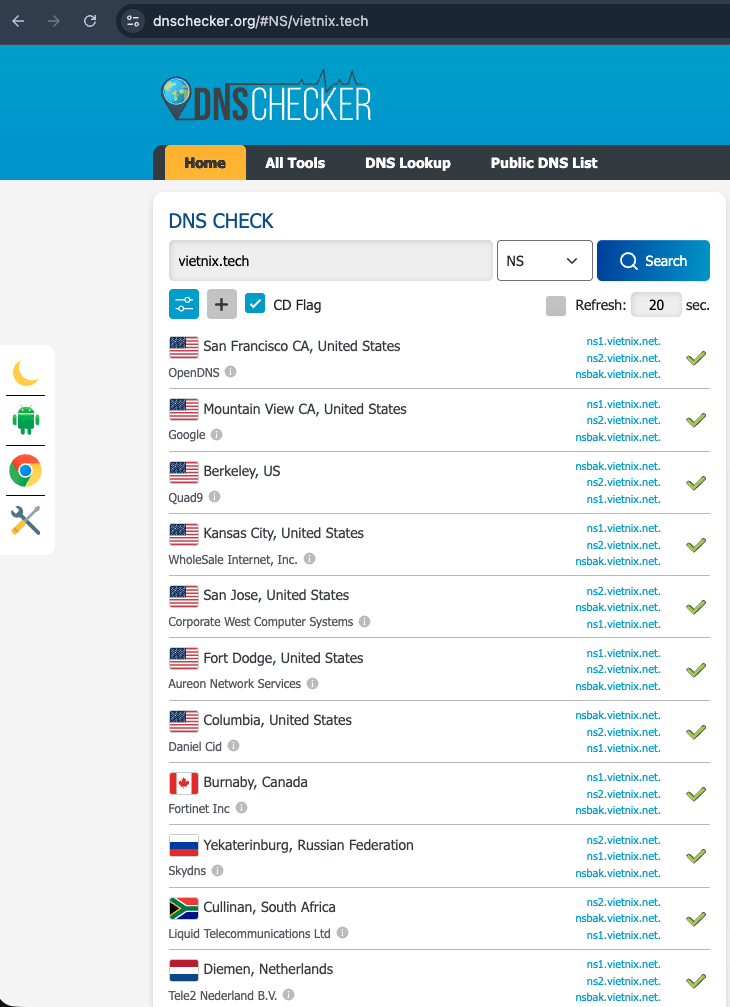Click the vietnix.tech domain input field
This screenshot has height=1007, width=730.
click(331, 261)
